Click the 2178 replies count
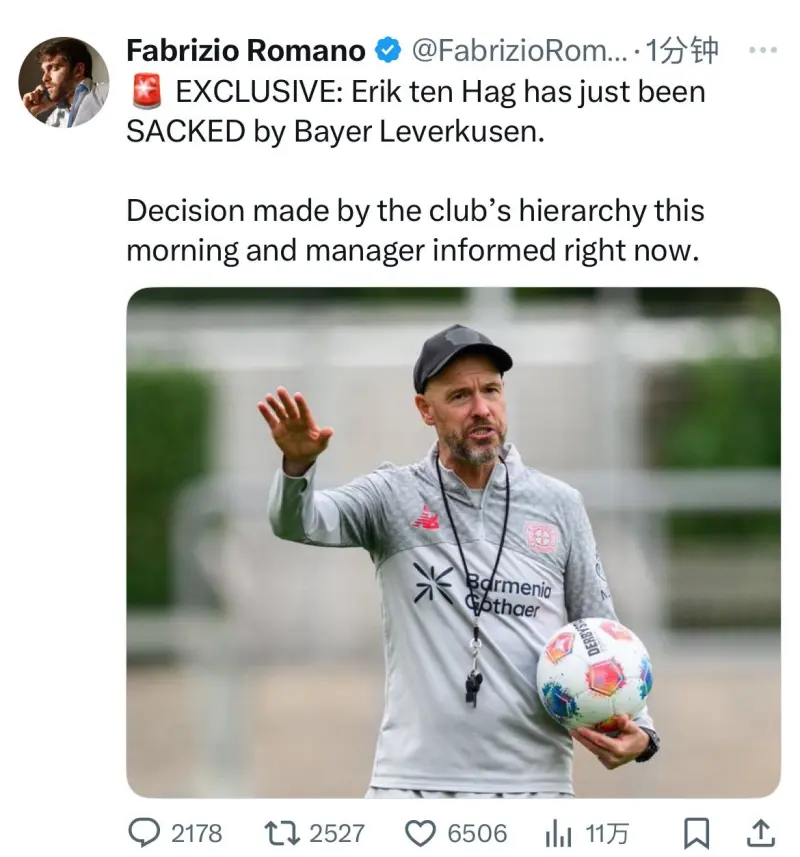Screen dimensions: 800x857 196,833
